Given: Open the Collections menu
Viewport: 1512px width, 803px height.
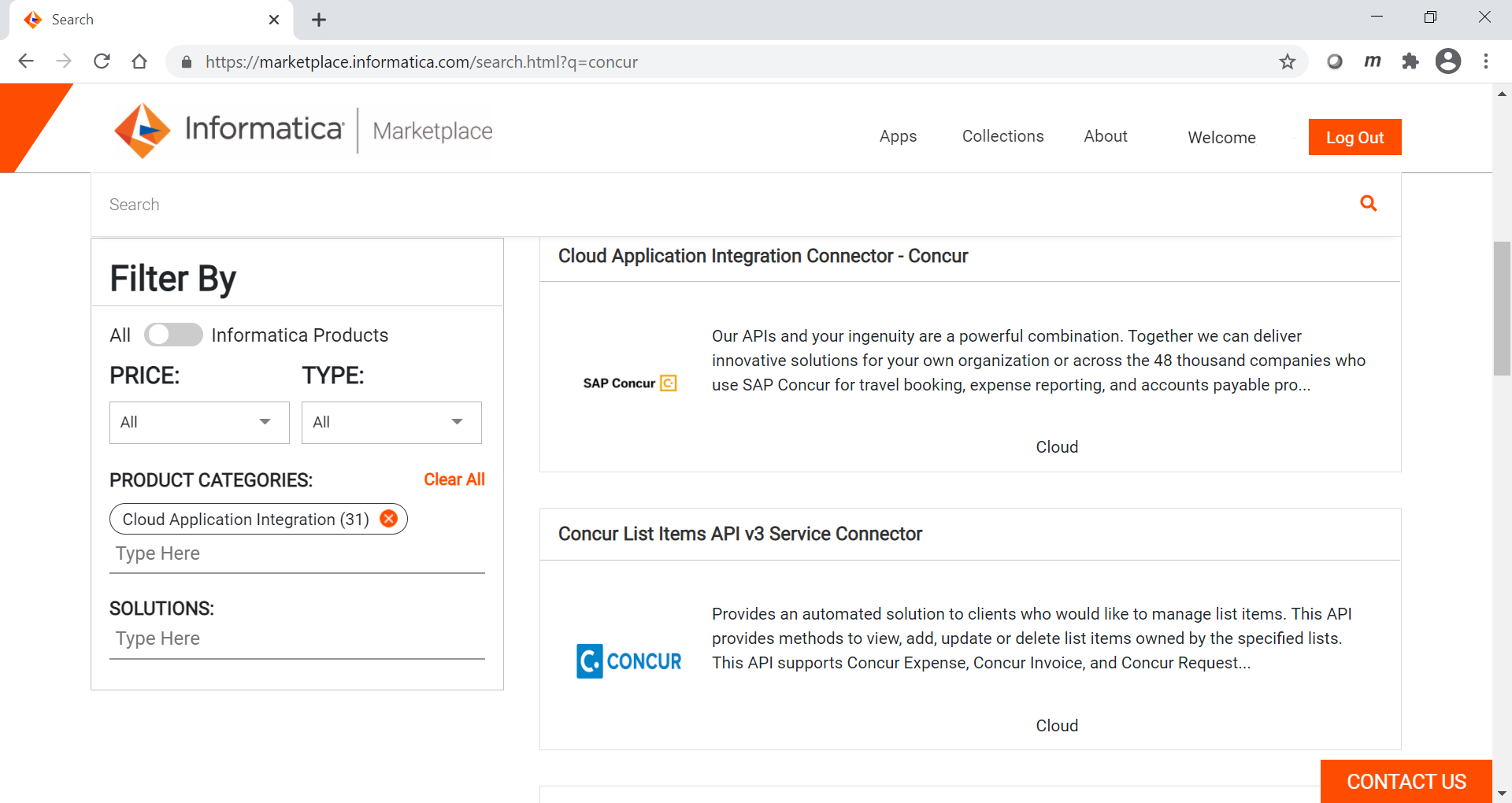Looking at the screenshot, I should (1002, 136).
